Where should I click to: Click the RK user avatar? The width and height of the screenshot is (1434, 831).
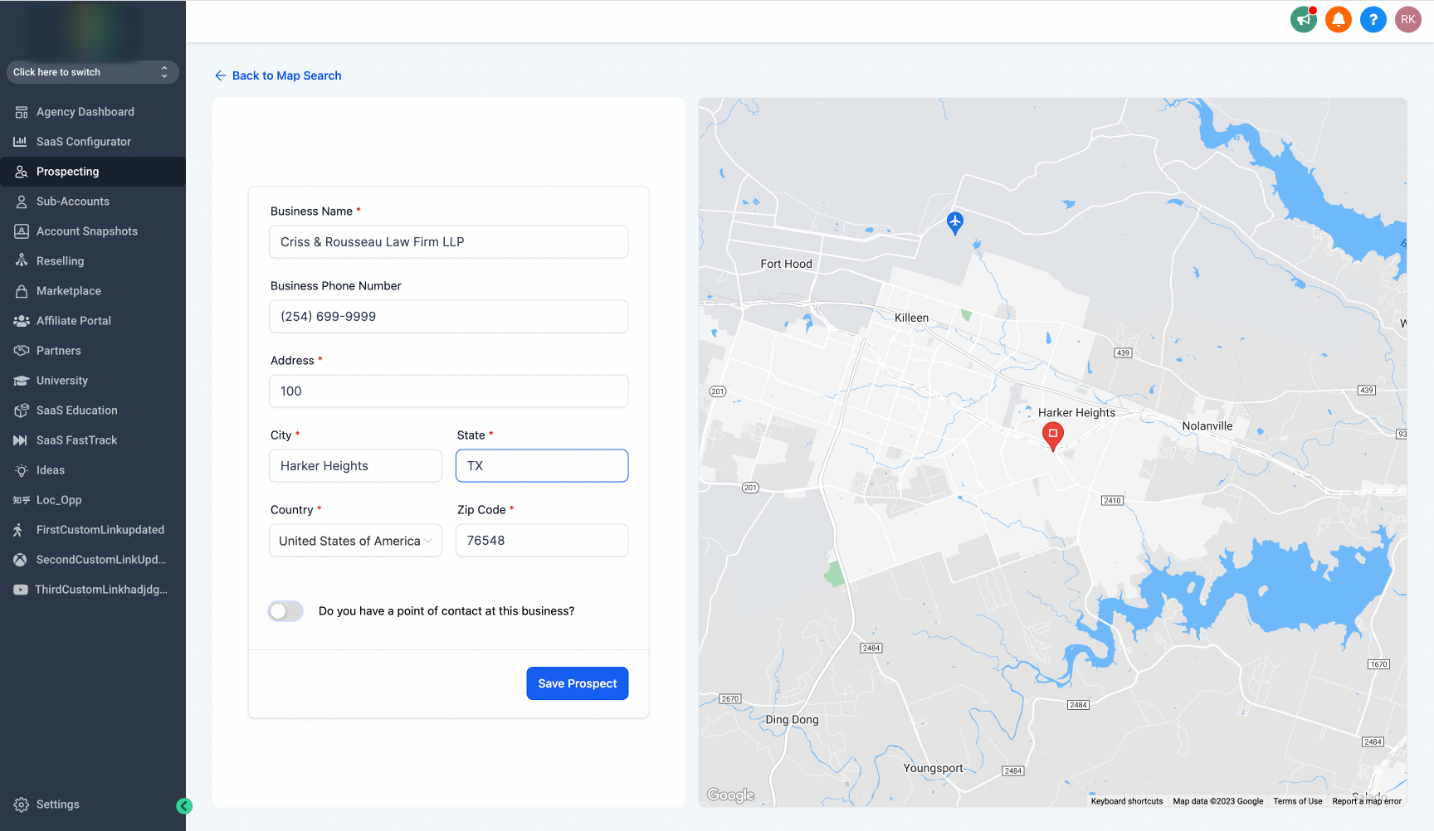[1408, 19]
